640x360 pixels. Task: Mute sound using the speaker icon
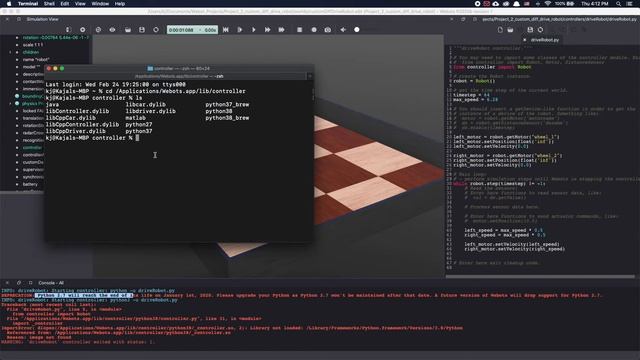coord(343,30)
